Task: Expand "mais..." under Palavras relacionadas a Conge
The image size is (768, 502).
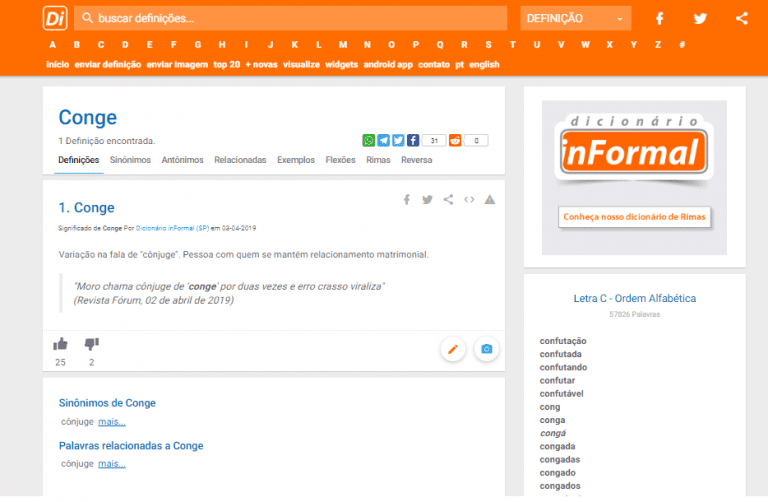Action: pos(112,464)
